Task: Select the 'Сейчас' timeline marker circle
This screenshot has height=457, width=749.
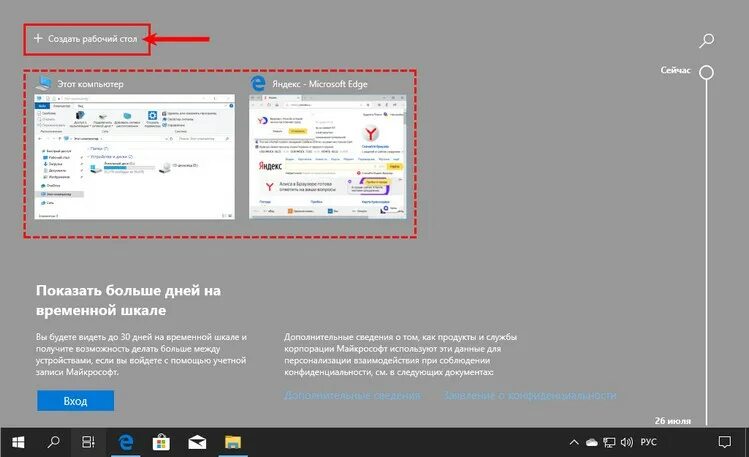Action: (x=706, y=72)
